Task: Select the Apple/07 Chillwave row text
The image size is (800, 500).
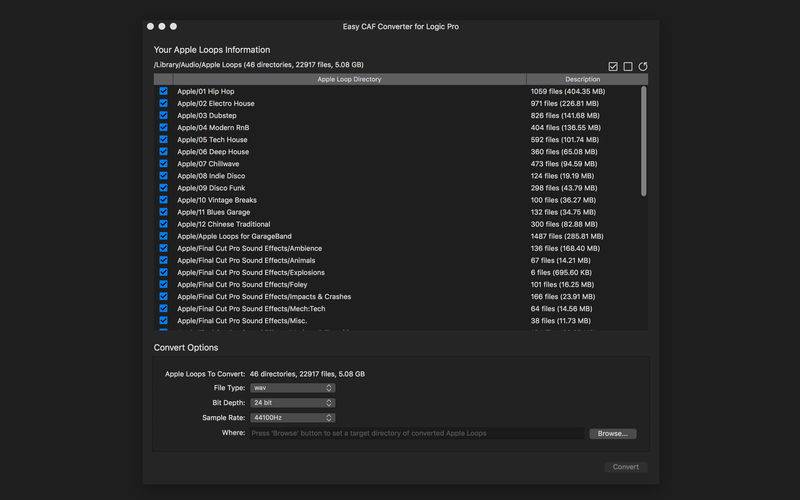Action: [208, 164]
